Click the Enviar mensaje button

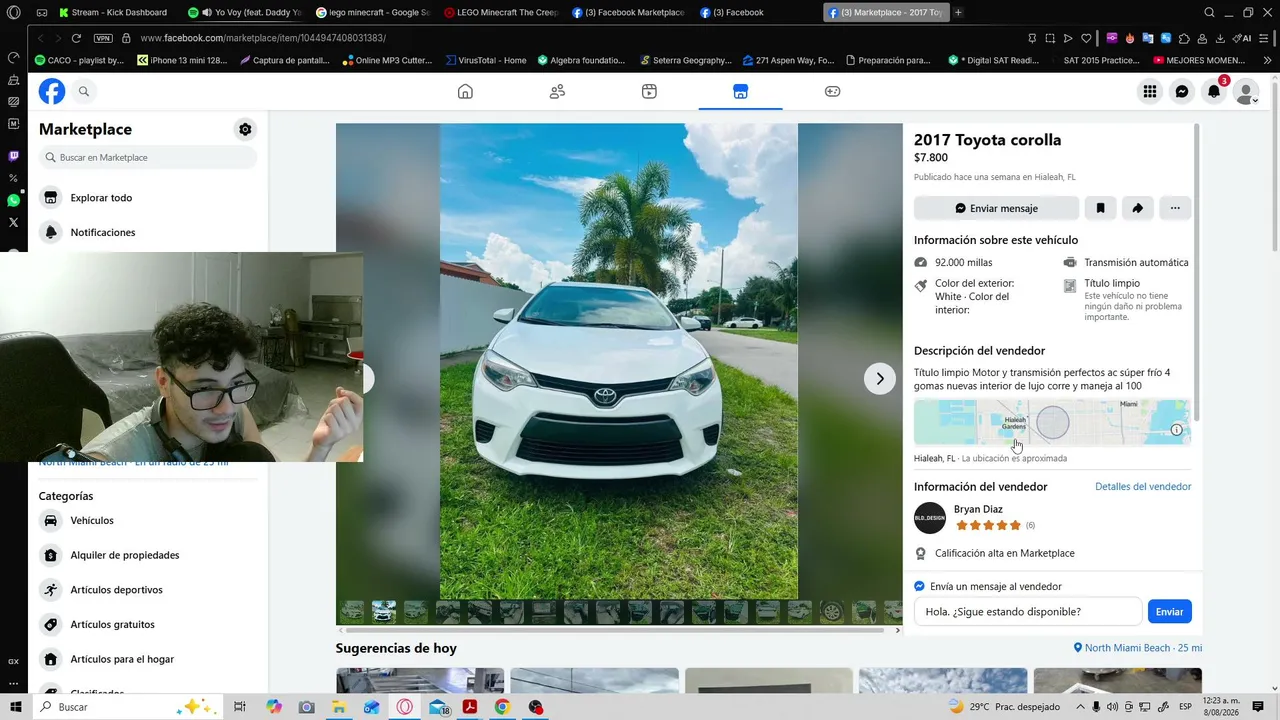[996, 208]
